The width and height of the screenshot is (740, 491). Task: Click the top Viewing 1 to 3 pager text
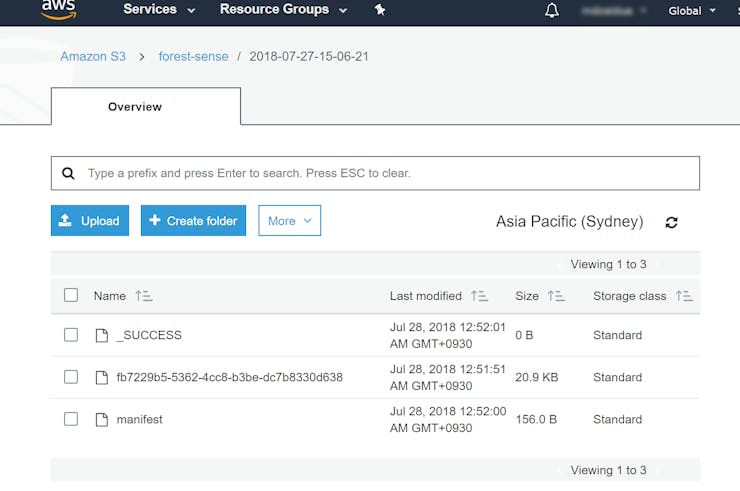pos(608,264)
